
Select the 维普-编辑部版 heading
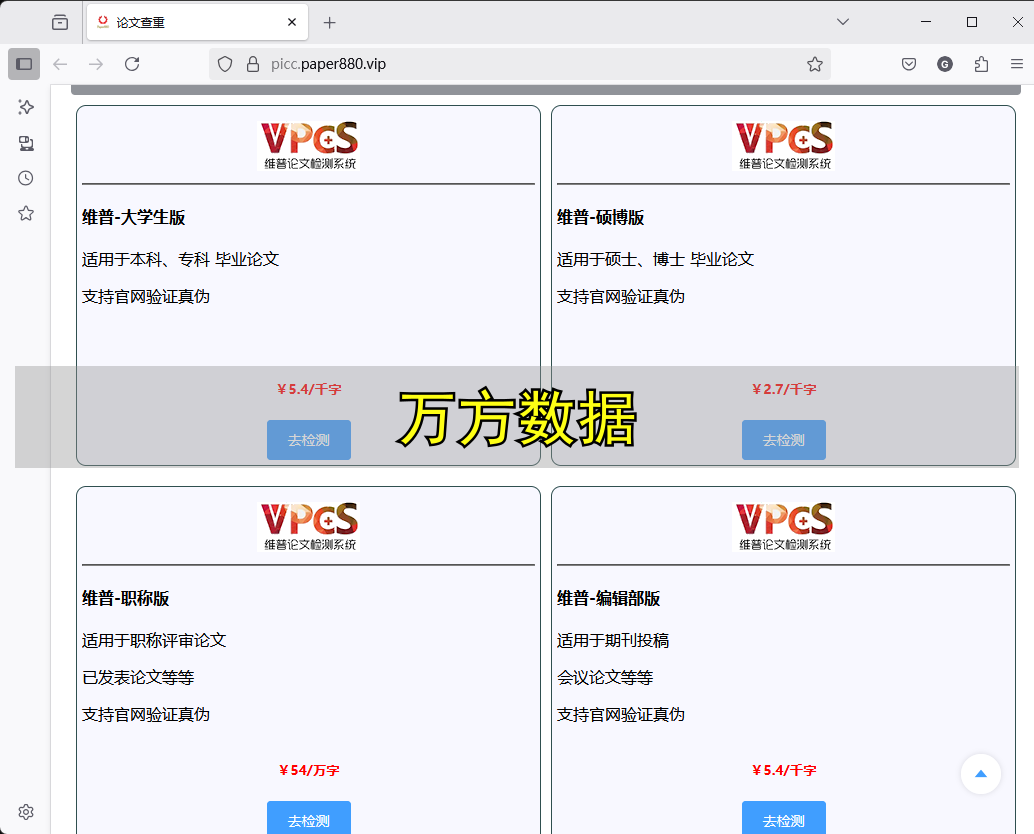coord(609,599)
